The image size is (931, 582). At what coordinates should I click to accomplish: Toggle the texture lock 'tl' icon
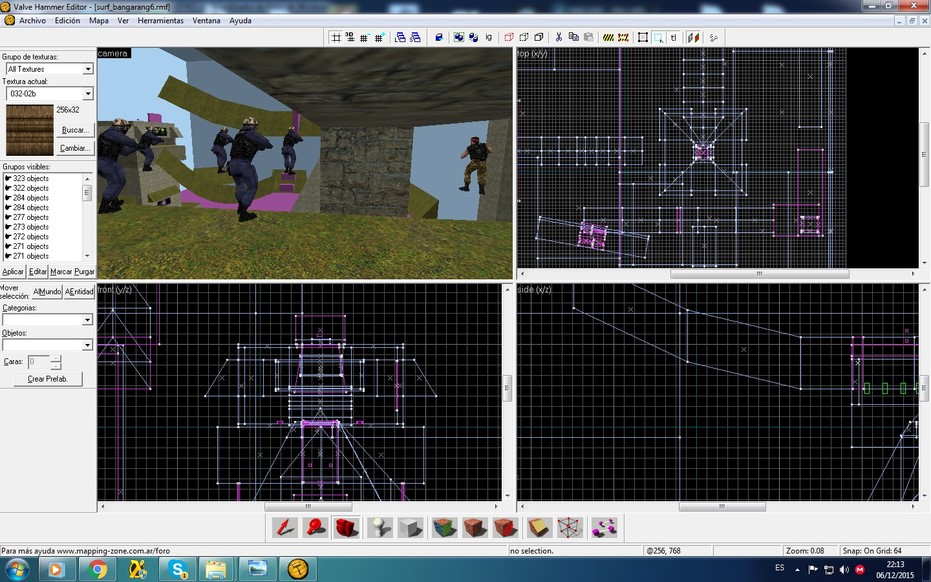673,37
